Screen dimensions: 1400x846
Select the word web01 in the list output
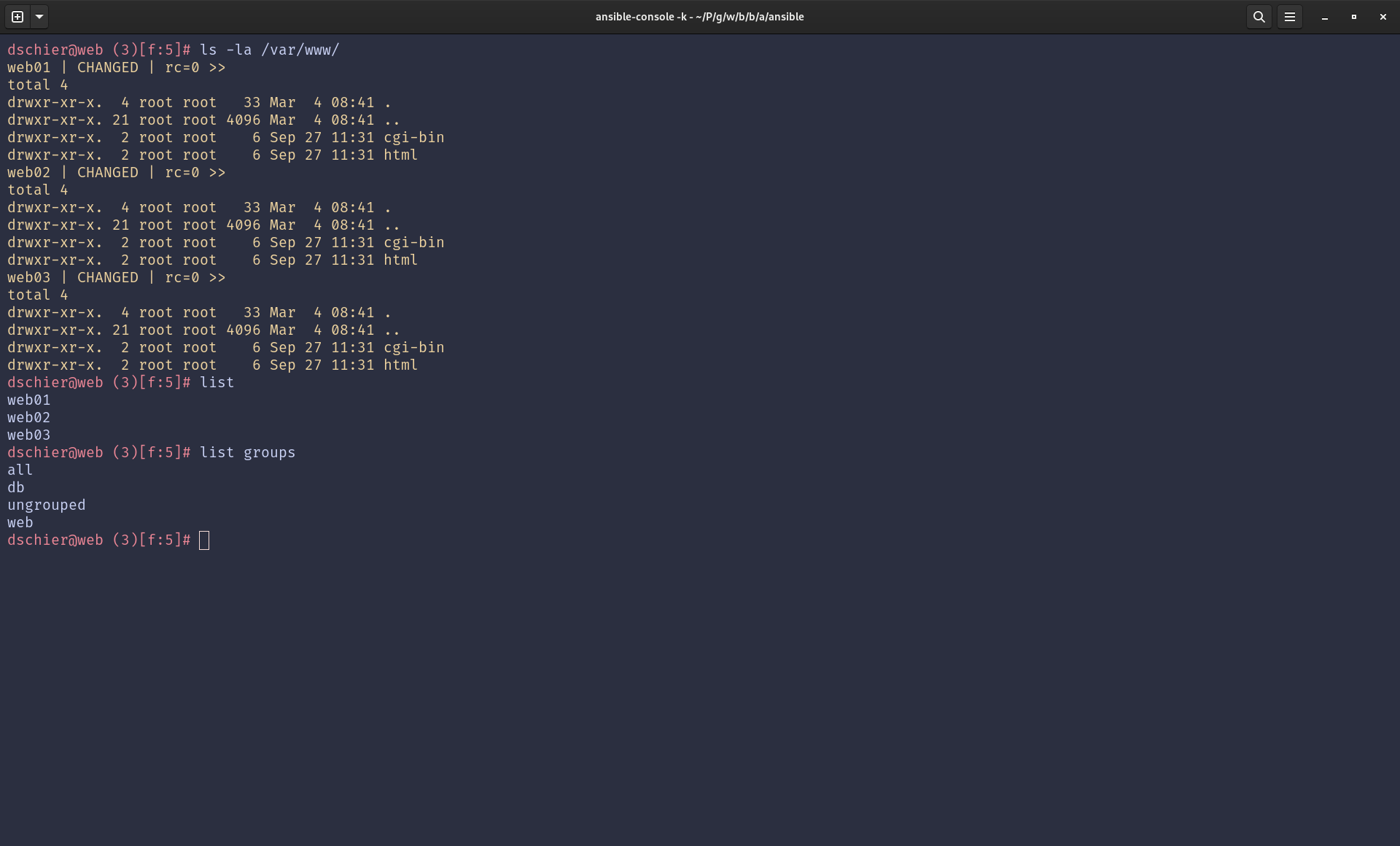point(28,400)
